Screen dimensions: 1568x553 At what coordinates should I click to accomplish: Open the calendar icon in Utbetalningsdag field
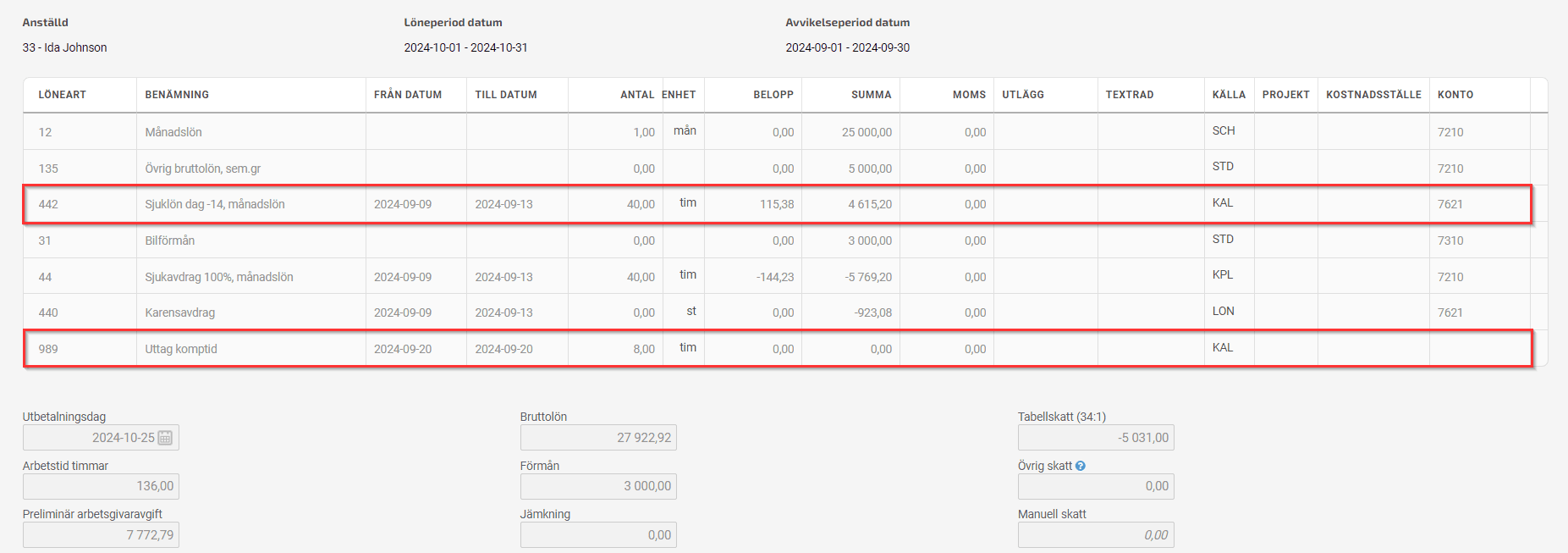pos(165,438)
